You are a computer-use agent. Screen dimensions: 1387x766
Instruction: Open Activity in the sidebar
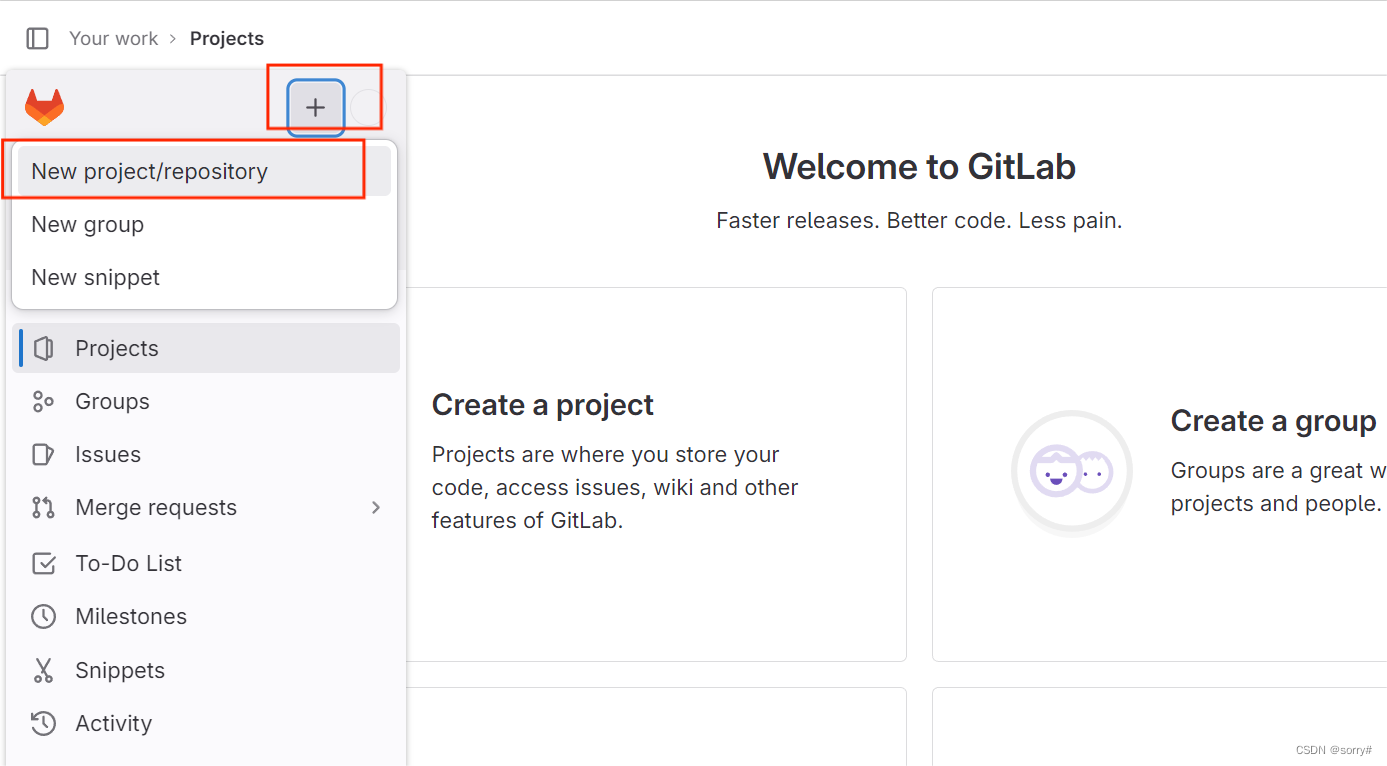point(206,723)
